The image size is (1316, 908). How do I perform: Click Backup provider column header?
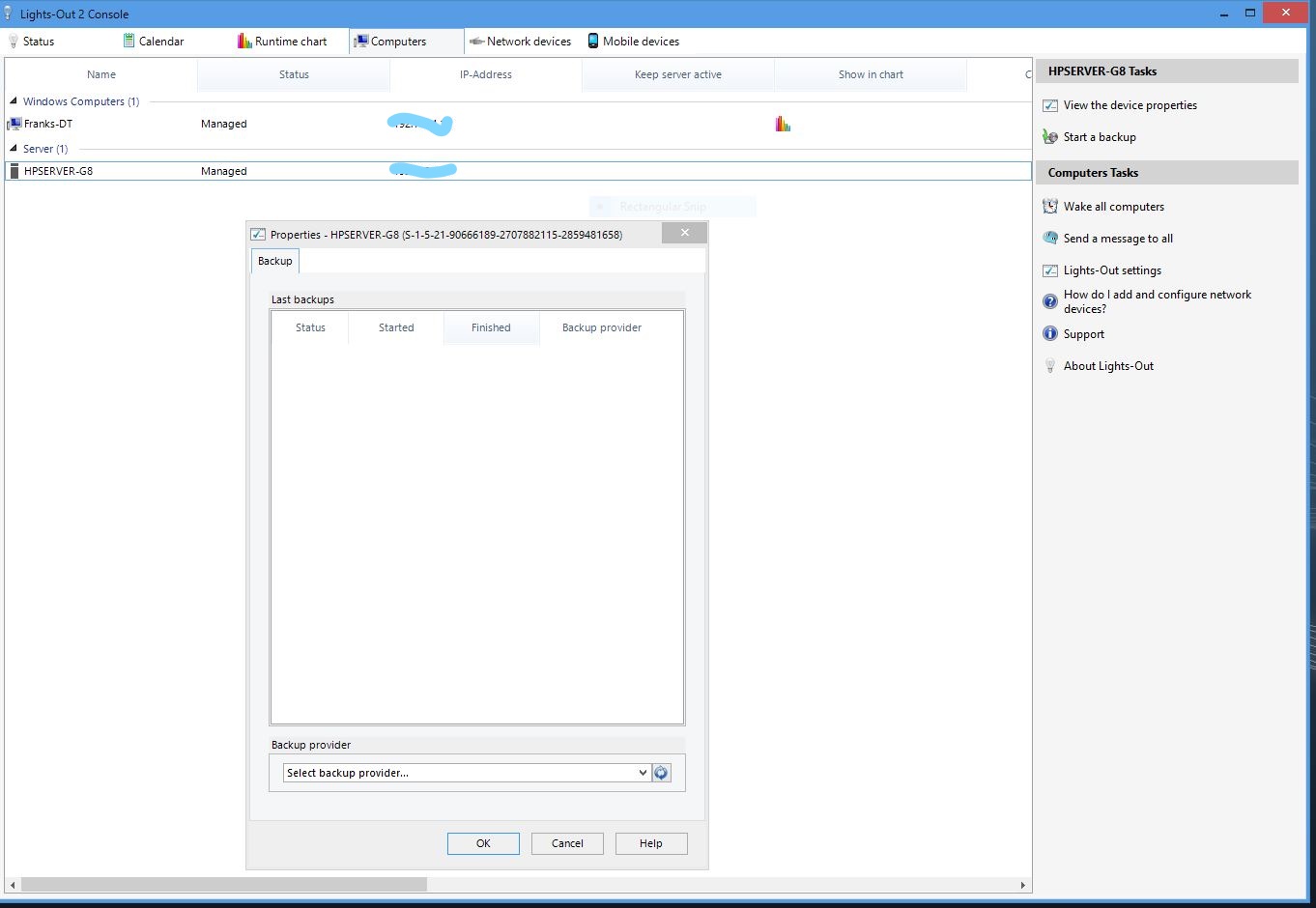pos(602,327)
